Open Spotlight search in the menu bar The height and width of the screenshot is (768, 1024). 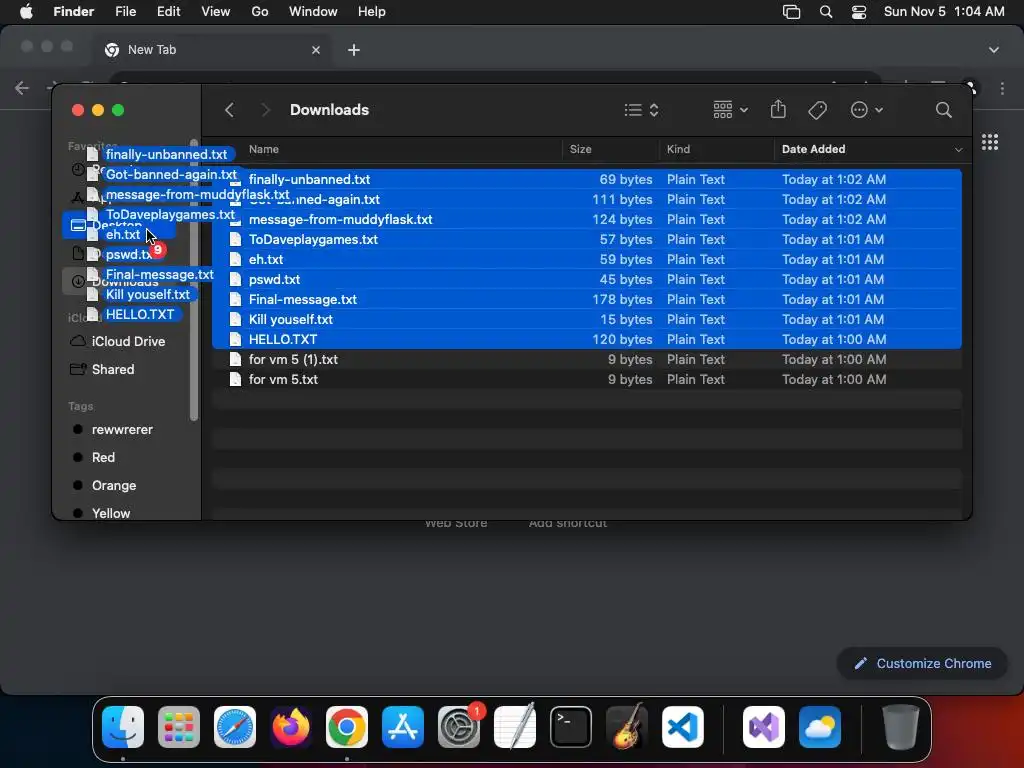pos(825,12)
